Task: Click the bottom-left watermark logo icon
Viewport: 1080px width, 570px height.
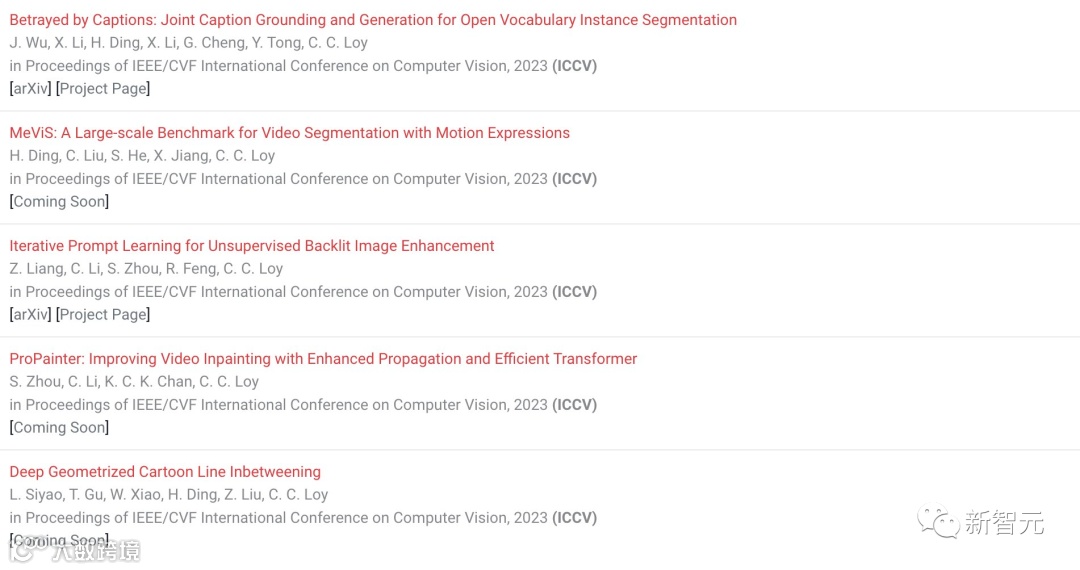Action: pyautogui.click(x=25, y=549)
